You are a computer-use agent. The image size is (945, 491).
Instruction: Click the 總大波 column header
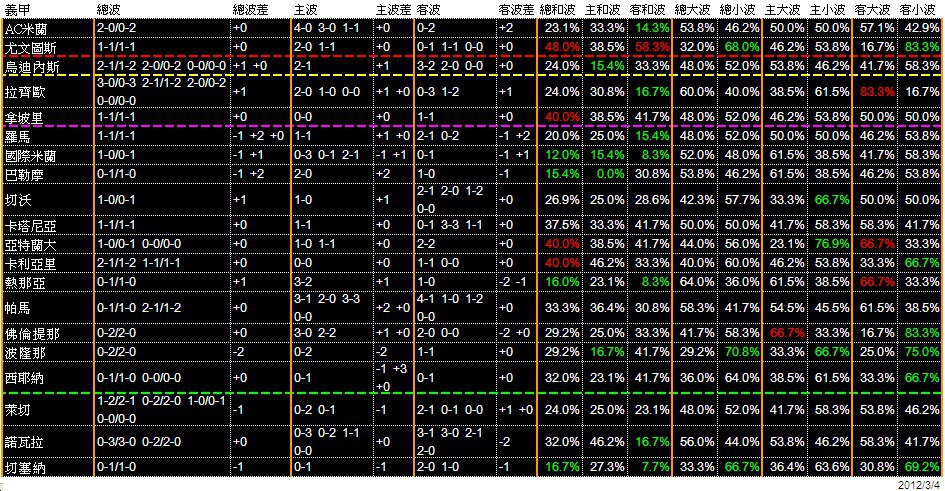[x=692, y=10]
